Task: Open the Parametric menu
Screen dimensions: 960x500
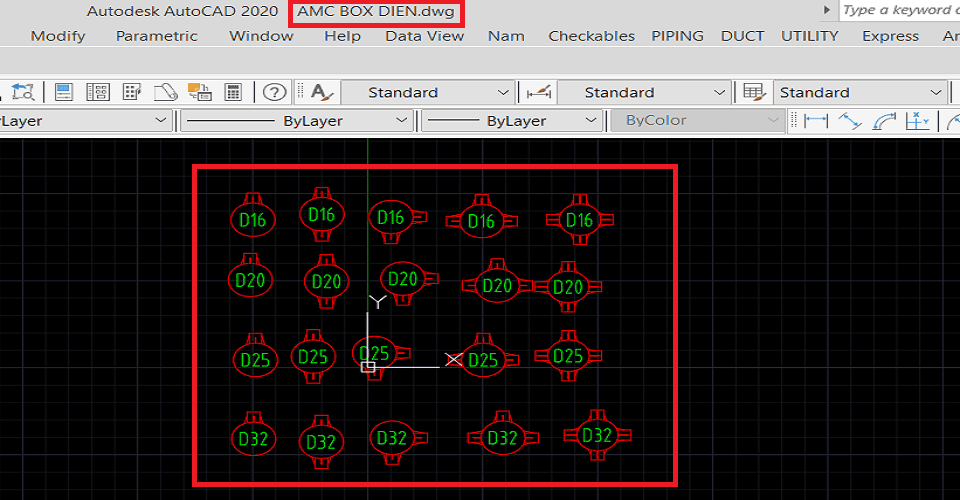Action: 157,36
